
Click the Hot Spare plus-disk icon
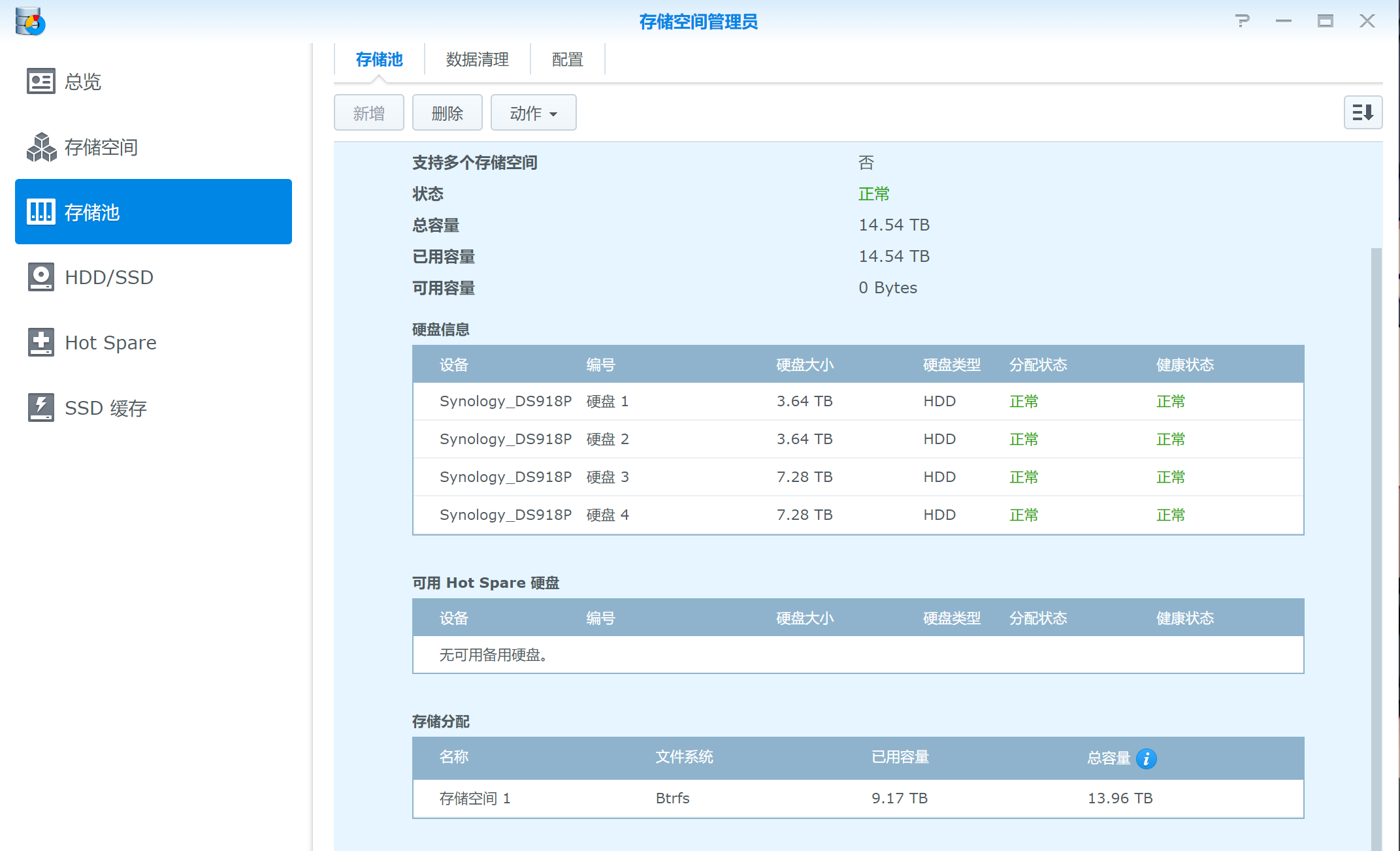(x=41, y=342)
